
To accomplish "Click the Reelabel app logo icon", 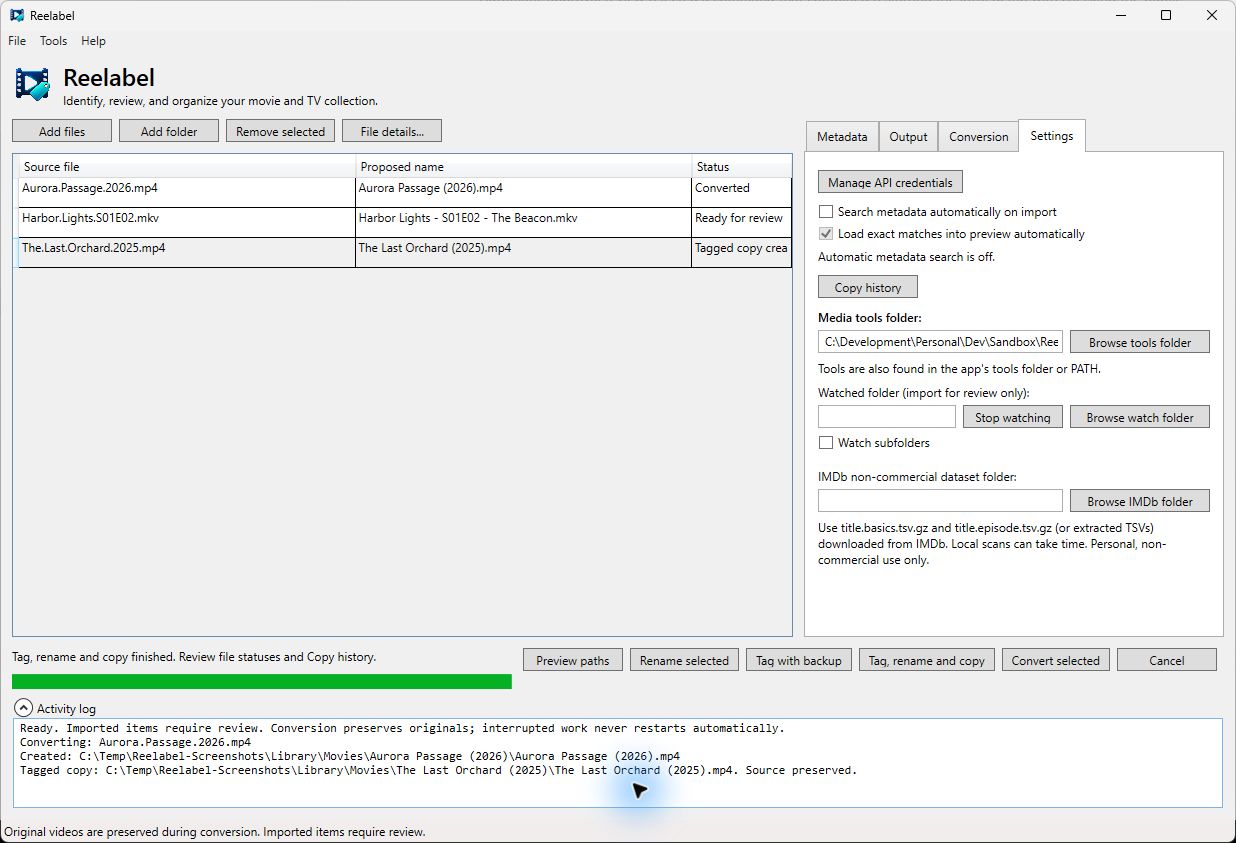I will click(x=33, y=85).
